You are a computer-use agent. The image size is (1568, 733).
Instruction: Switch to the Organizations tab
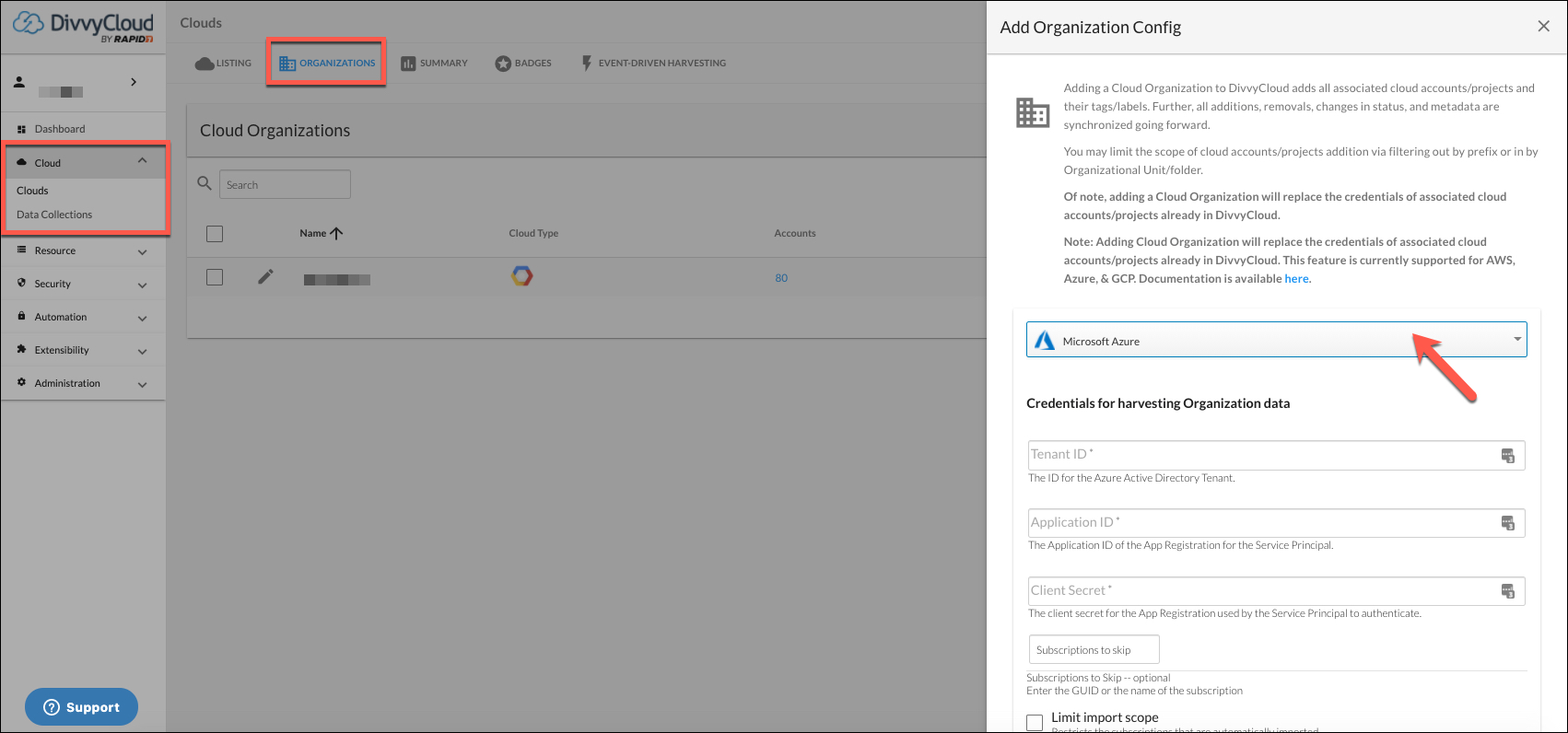tap(327, 64)
